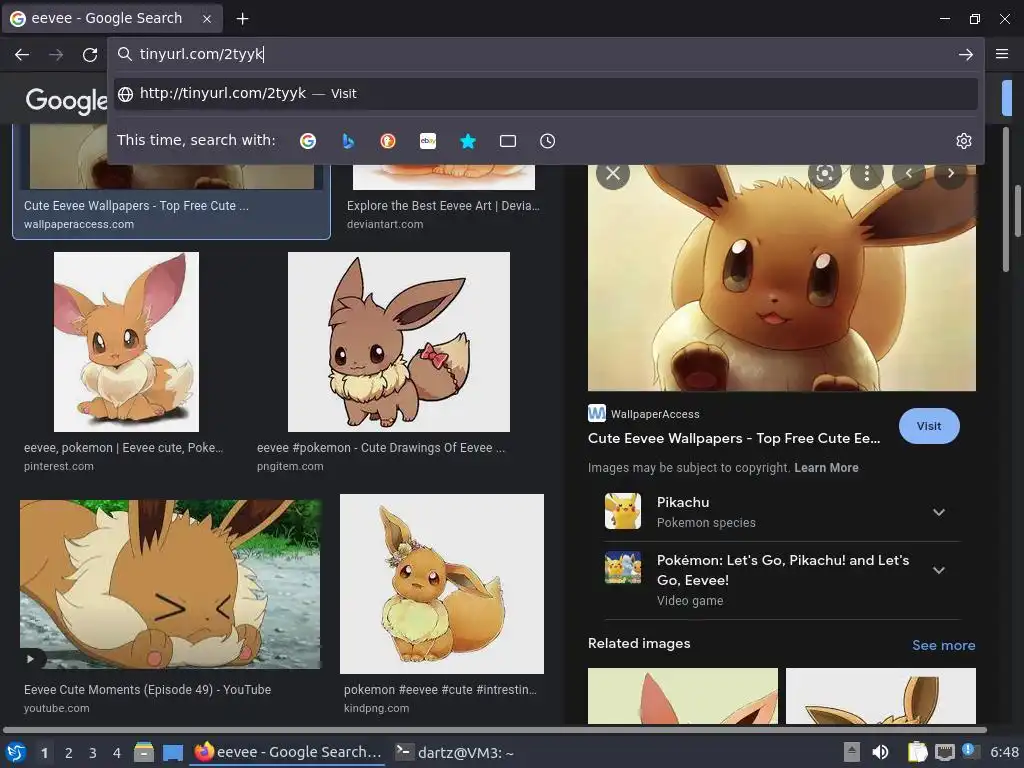Viewport: 1024px width, 768px height.
Task: Search inside image with Lens icon
Action: click(x=825, y=173)
